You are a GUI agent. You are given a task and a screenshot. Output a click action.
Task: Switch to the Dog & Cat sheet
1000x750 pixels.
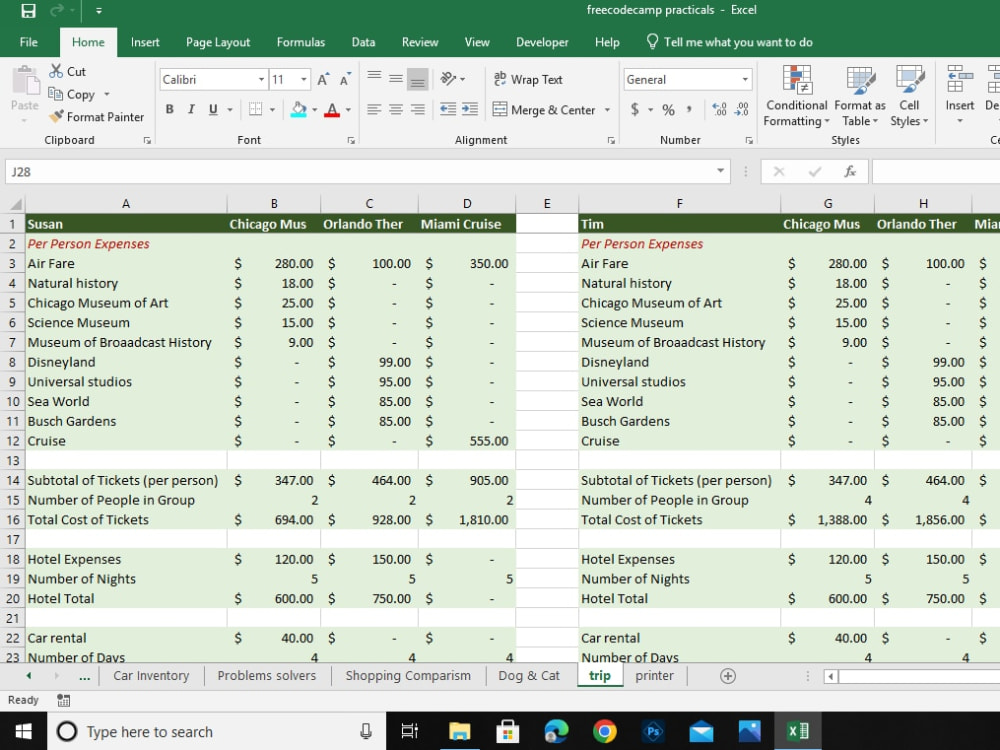click(529, 676)
